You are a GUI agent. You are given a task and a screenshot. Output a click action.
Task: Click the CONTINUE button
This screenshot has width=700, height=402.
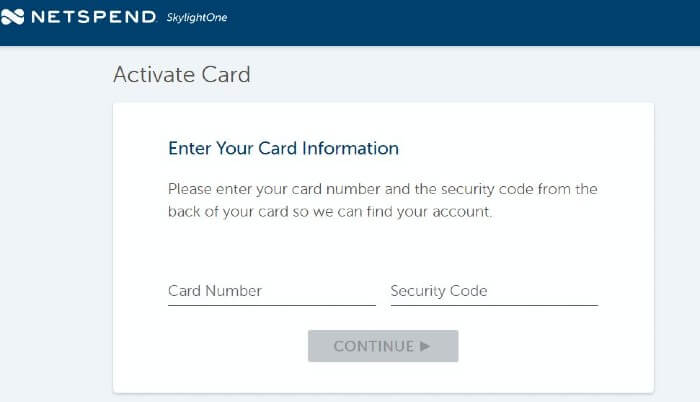tap(383, 346)
